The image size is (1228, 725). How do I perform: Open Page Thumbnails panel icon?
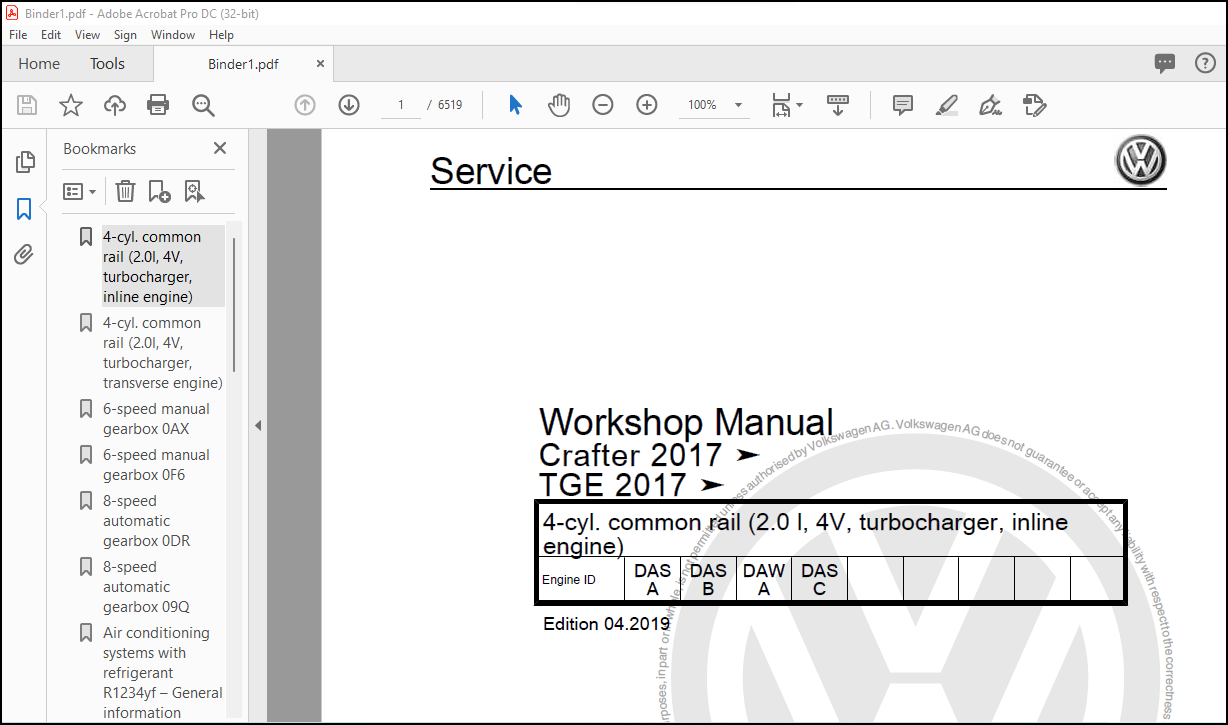click(25, 162)
